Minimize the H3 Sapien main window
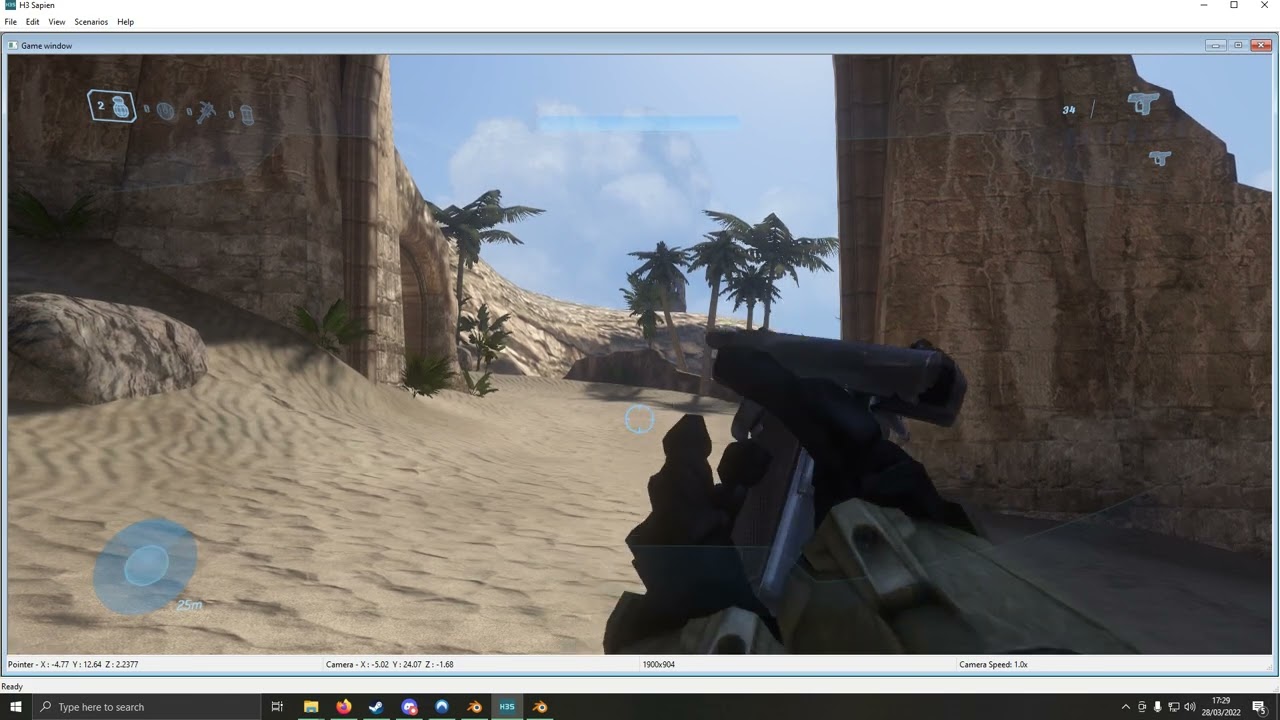Screen dimensions: 1280x720 tap(1203, 6)
